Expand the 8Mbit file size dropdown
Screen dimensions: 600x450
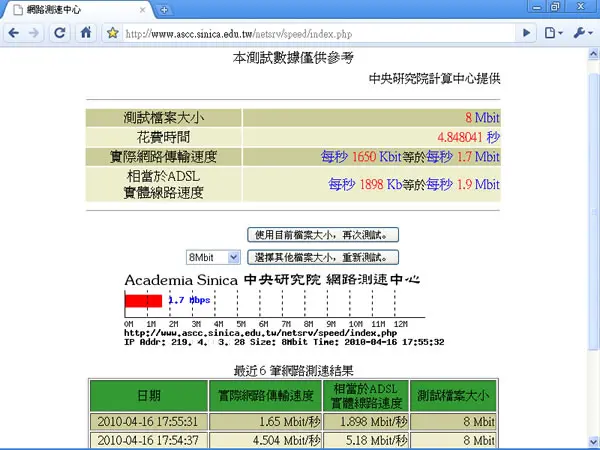click(x=213, y=258)
